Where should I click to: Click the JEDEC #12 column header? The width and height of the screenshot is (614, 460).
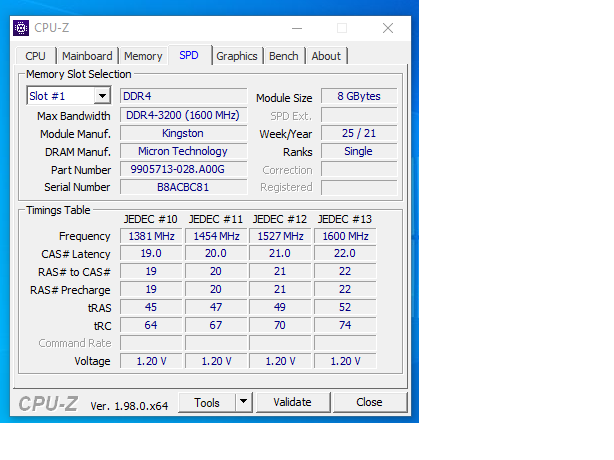[x=280, y=219]
